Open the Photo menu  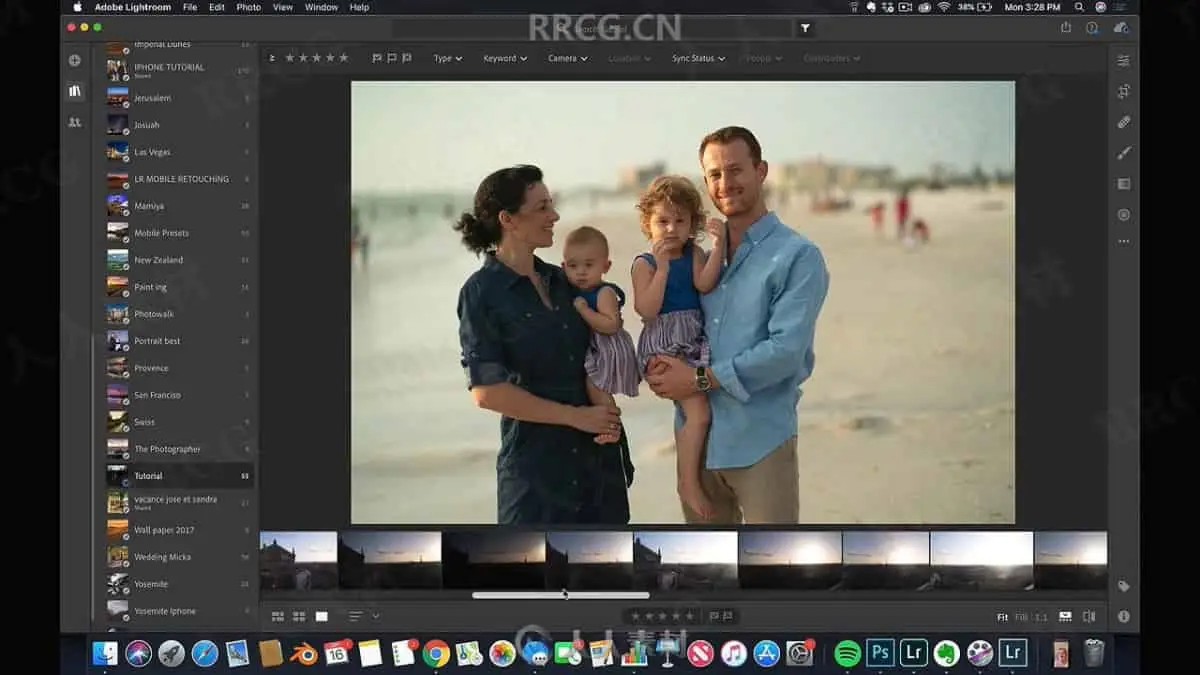click(x=248, y=7)
